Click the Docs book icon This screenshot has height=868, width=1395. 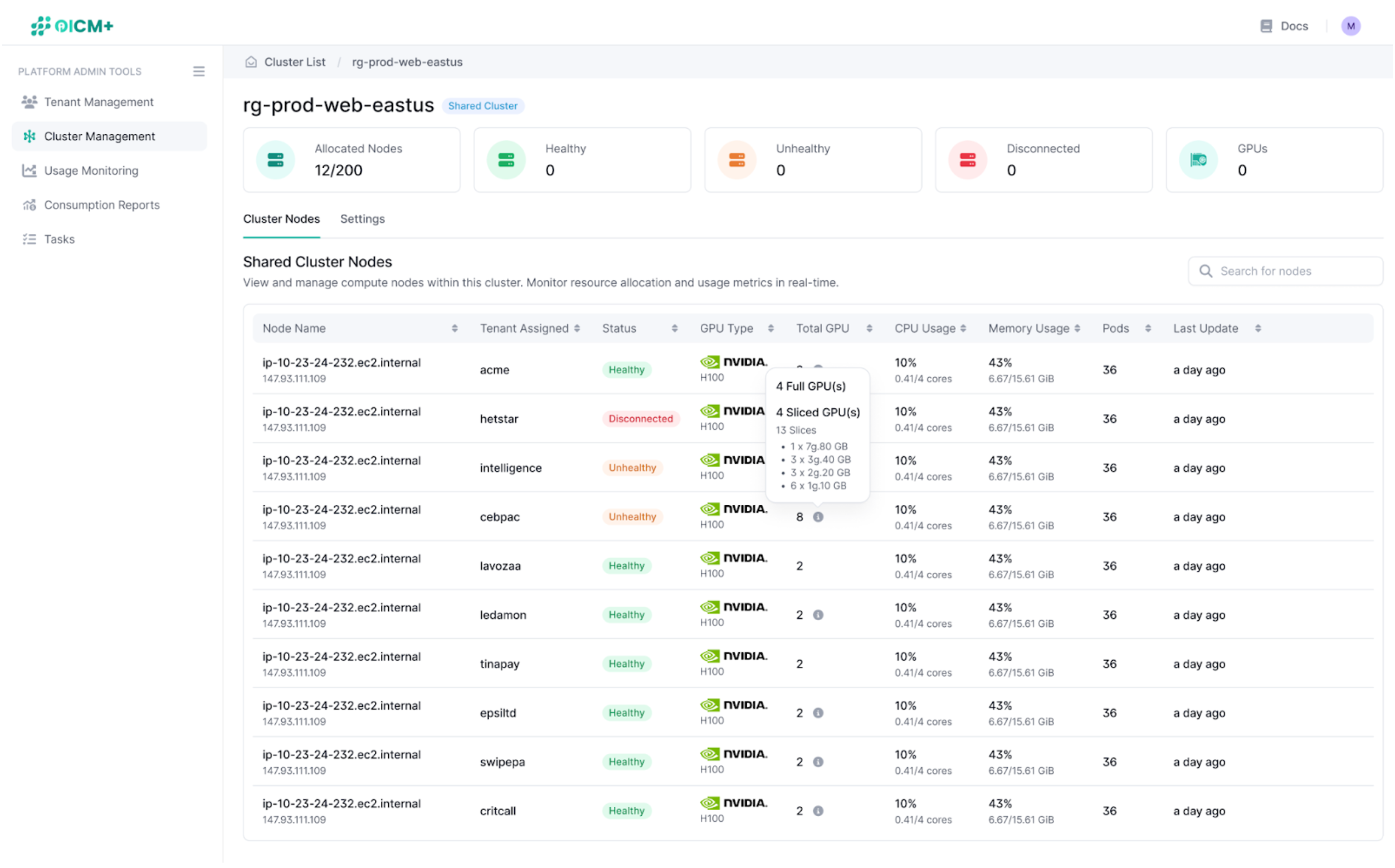pyautogui.click(x=1266, y=26)
